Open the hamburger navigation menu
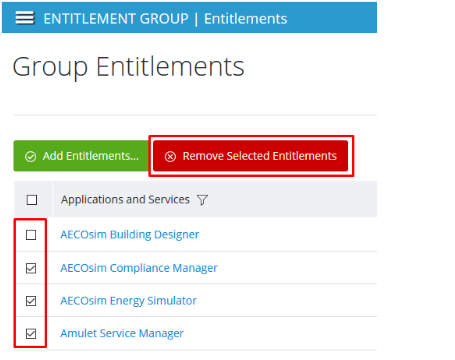This screenshot has height=360, width=455. (x=25, y=18)
